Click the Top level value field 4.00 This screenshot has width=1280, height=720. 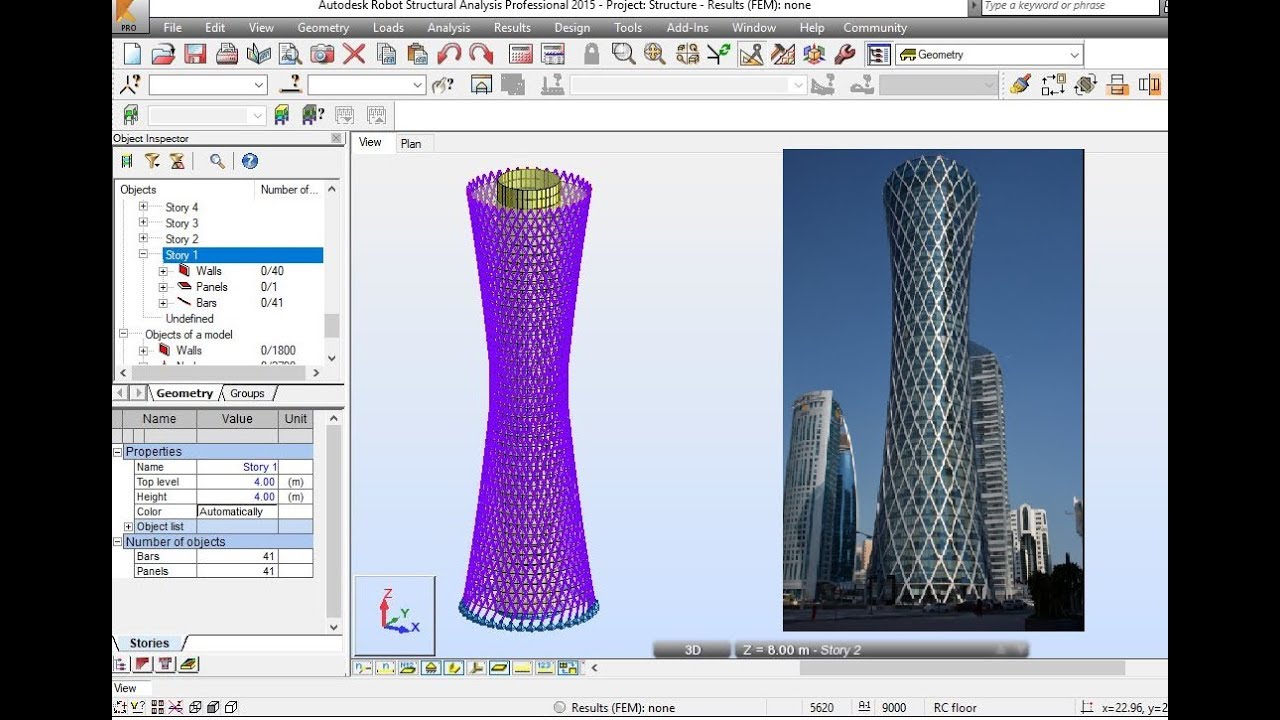coord(237,482)
